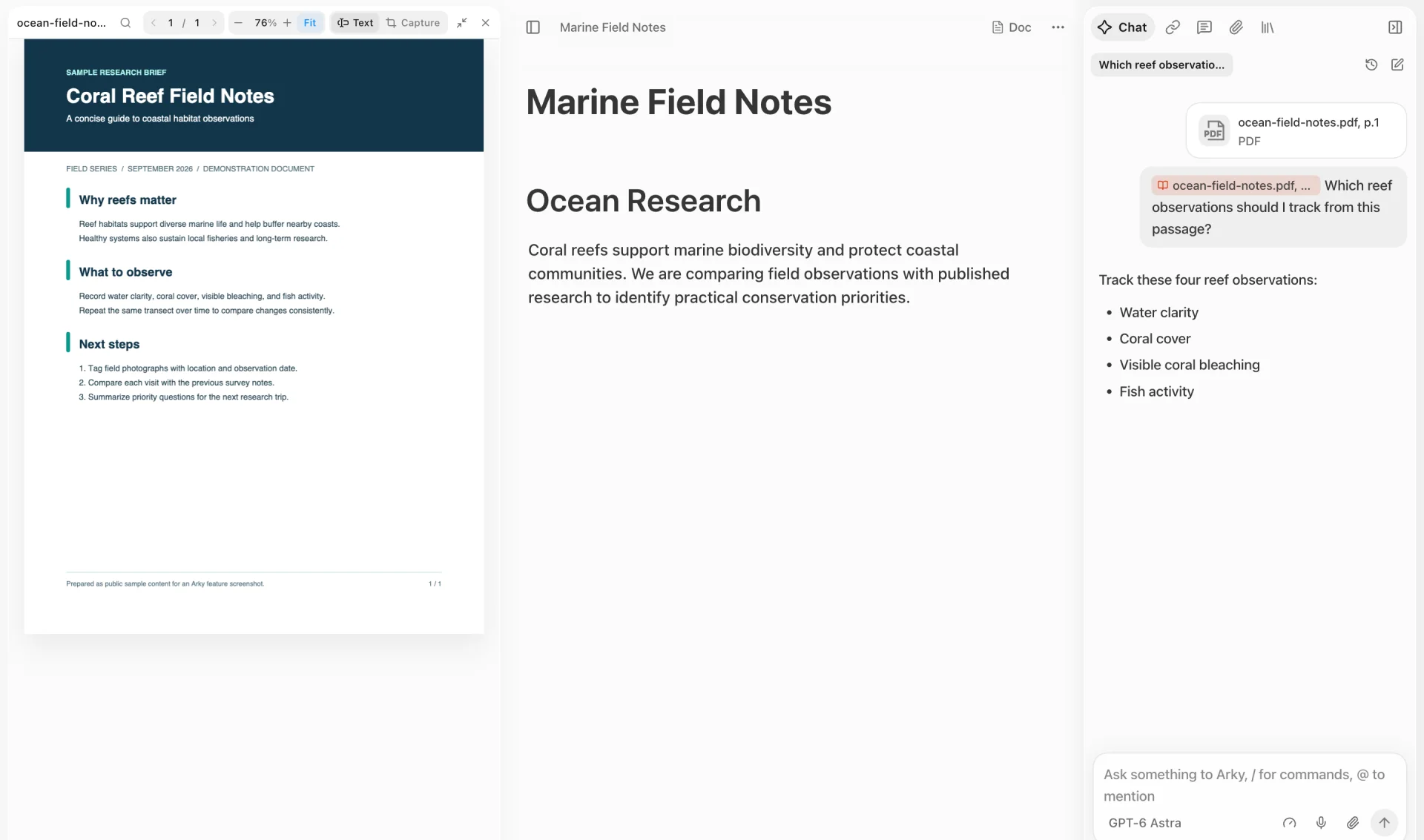
Task: Open the Doc type selector
Action: coord(1012,27)
